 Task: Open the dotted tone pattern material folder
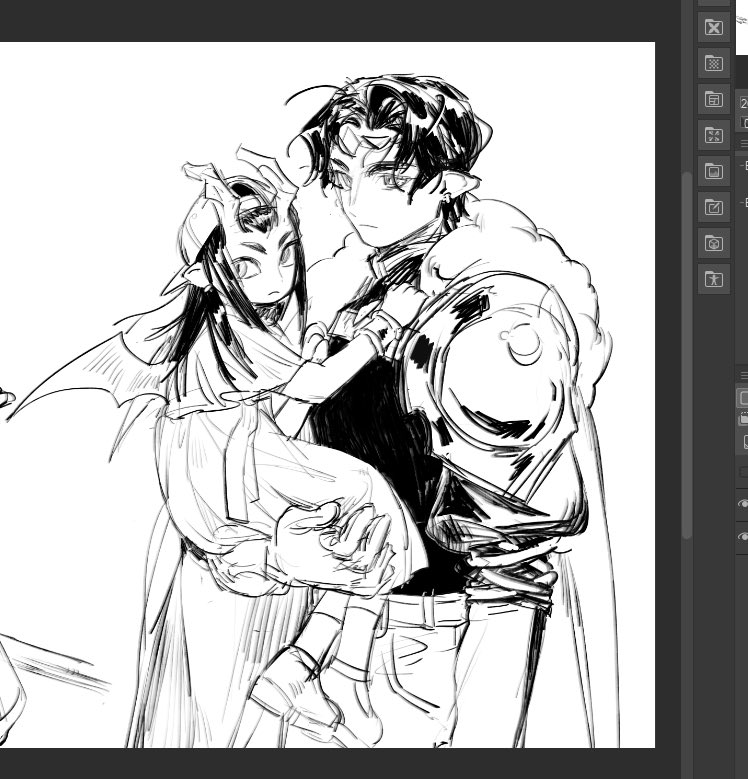point(714,64)
